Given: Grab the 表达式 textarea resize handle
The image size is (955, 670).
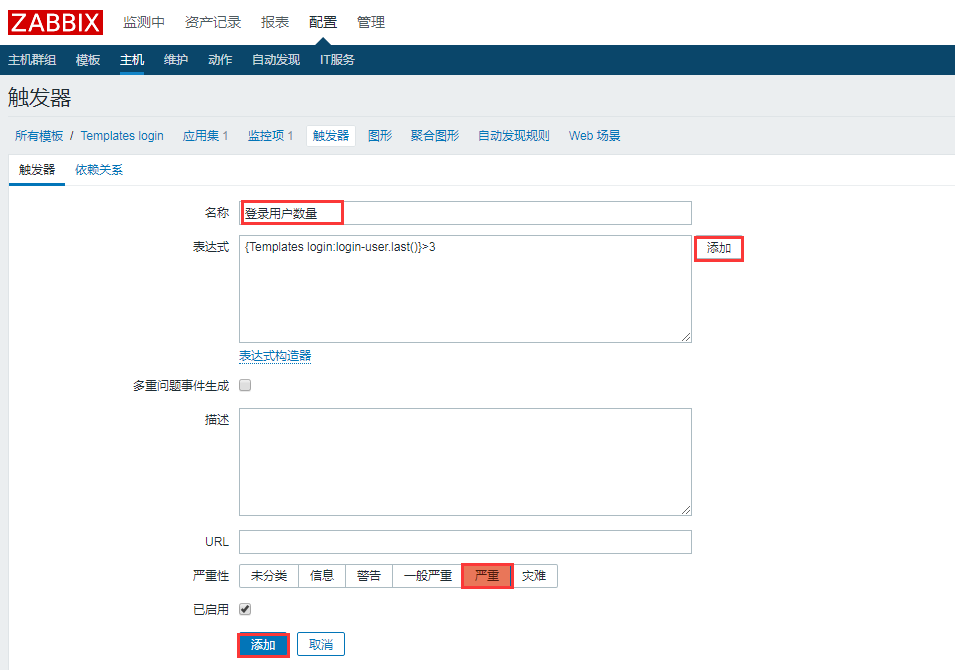Looking at the screenshot, I should click(686, 337).
